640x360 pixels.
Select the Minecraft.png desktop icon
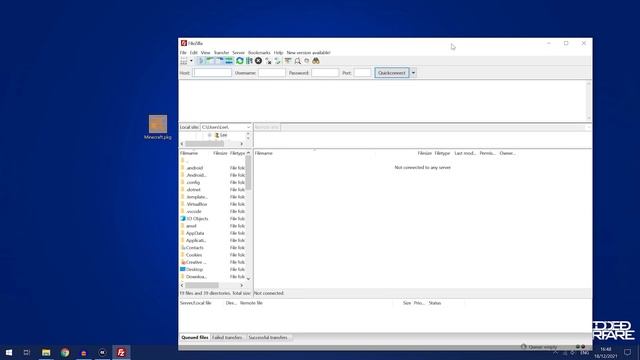158,127
